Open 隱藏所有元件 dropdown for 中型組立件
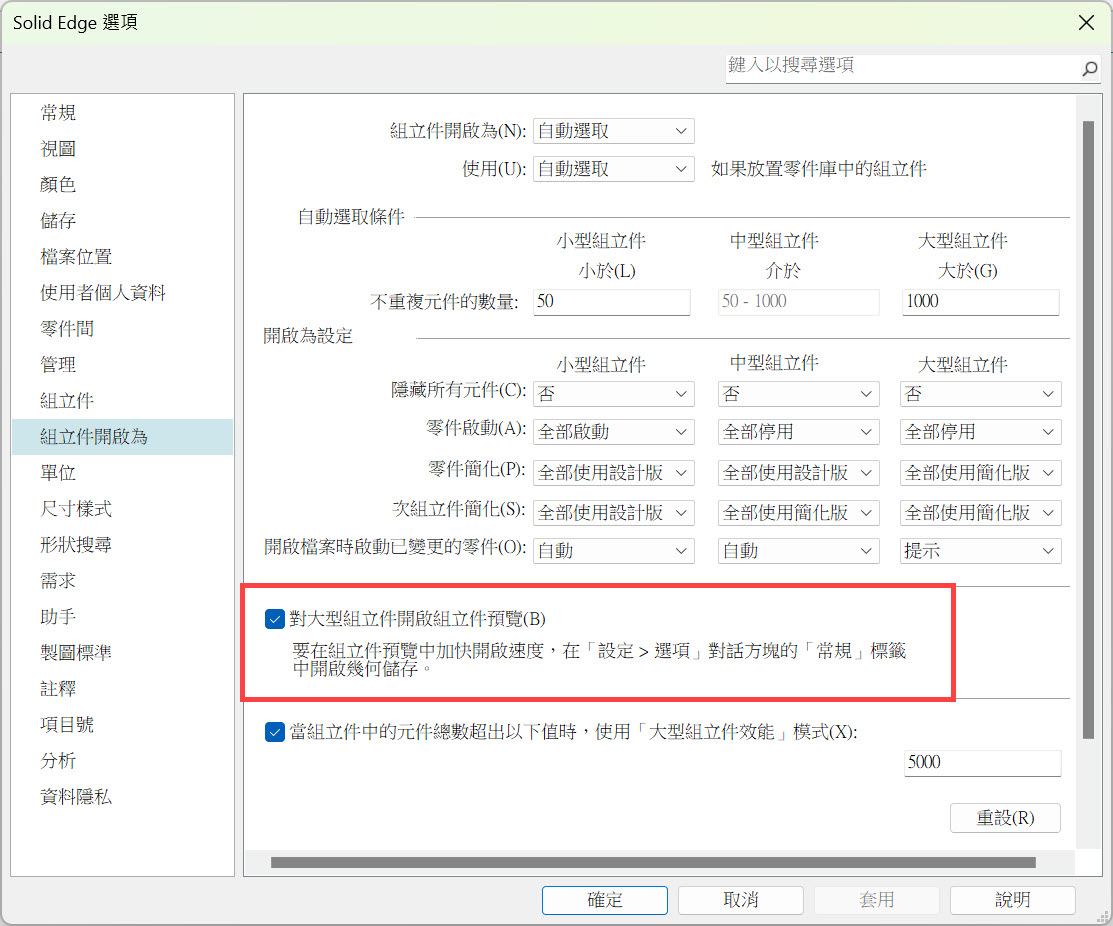1113x926 pixels. coord(799,394)
